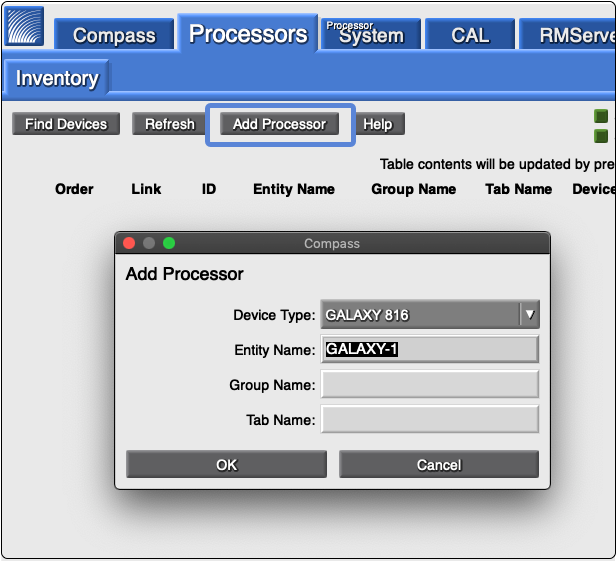Screen dimensions: 616x561
Task: Click the Meyer Sound logo icon
Action: tap(24, 26)
